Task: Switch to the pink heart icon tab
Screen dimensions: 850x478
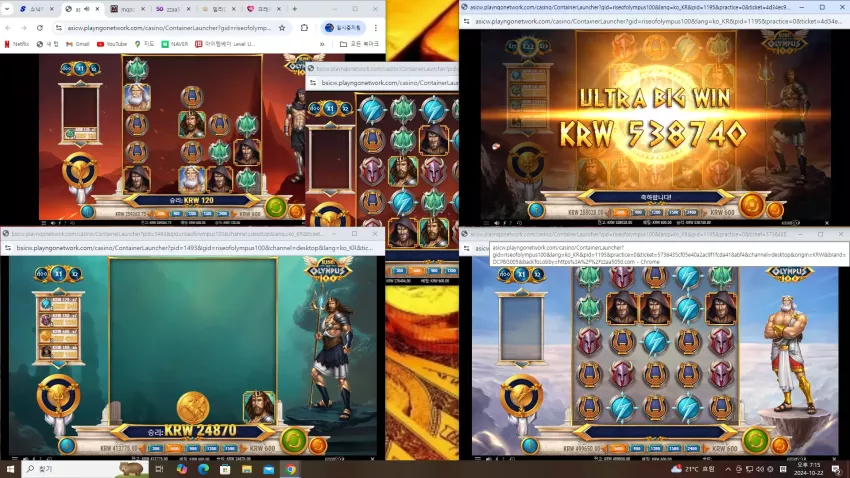Action: 262,9
